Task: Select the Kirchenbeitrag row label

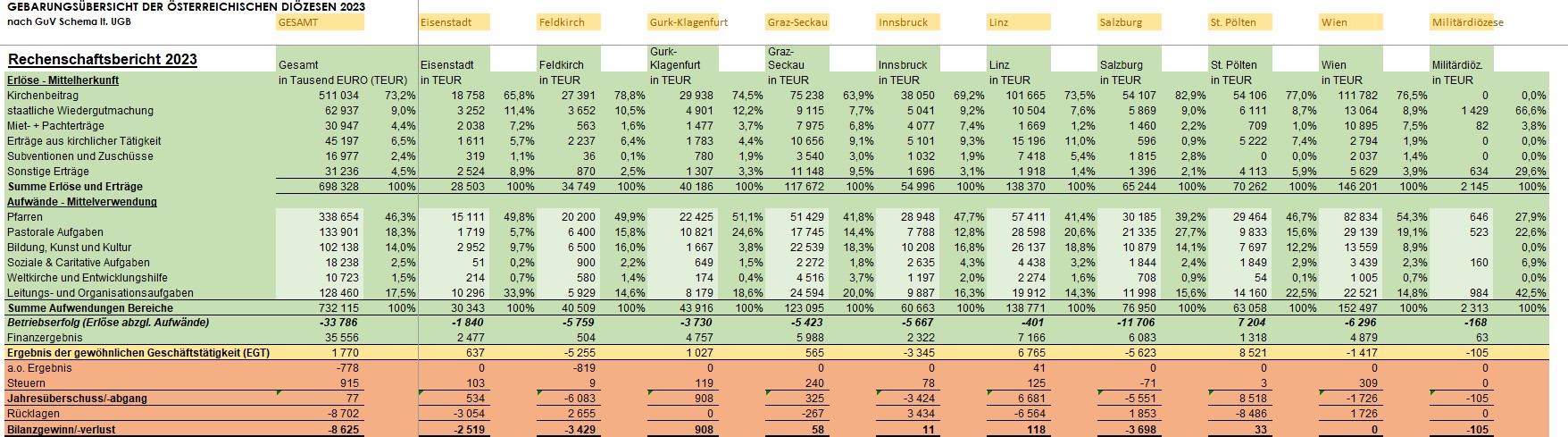Action: 43,96
